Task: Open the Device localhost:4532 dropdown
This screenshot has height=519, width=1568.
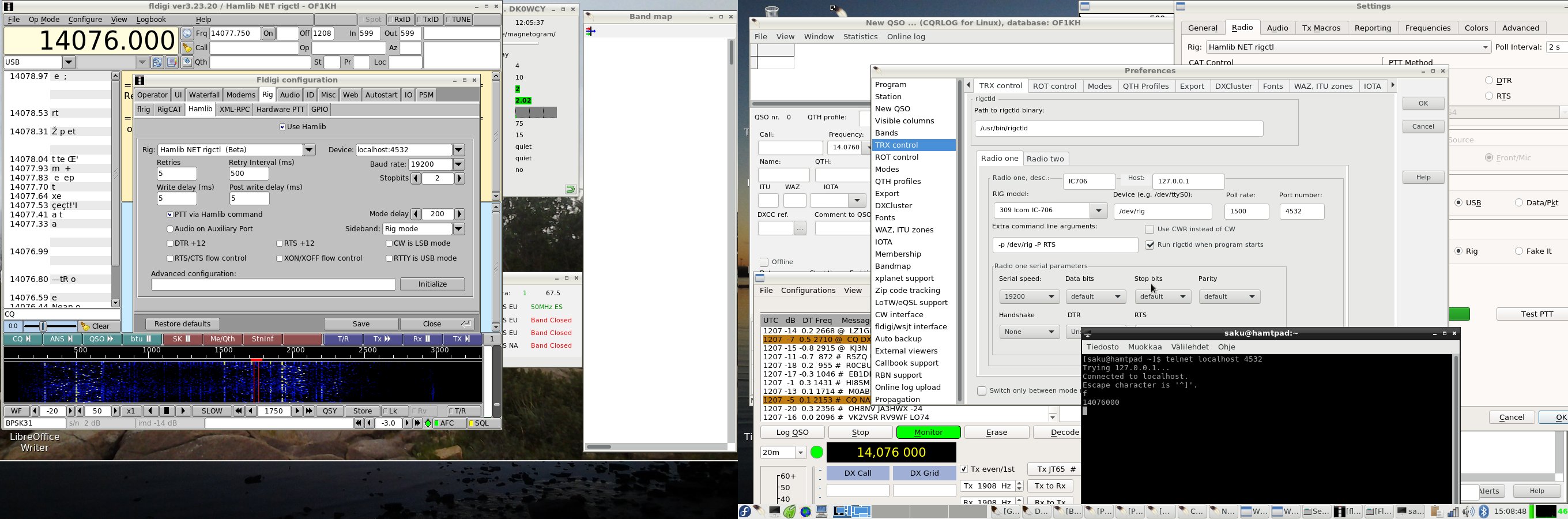Action: pos(459,150)
